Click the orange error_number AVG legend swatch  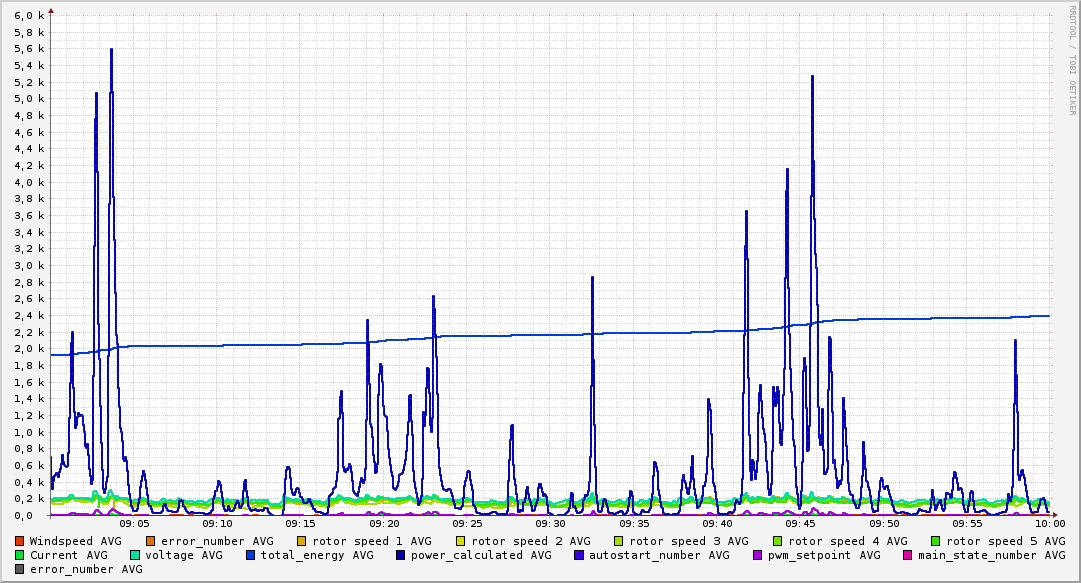tap(150, 542)
